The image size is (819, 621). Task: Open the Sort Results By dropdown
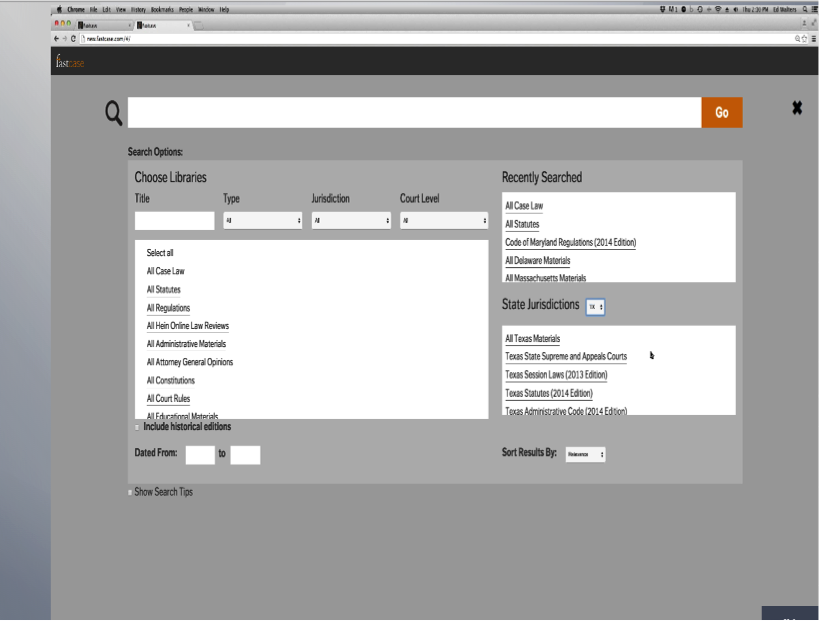tap(586, 454)
